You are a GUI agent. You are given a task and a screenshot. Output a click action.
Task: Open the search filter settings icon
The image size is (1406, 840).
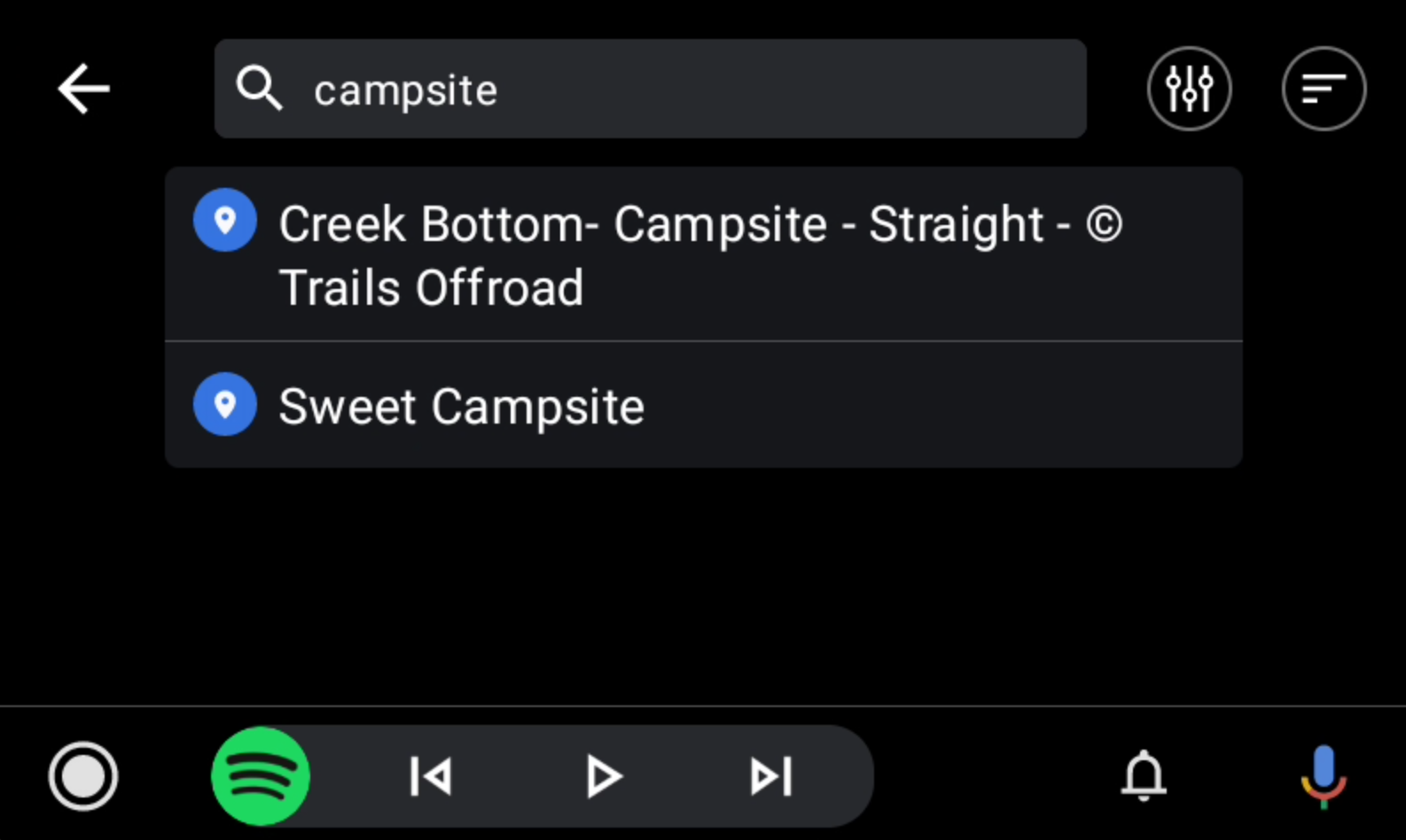(1189, 89)
